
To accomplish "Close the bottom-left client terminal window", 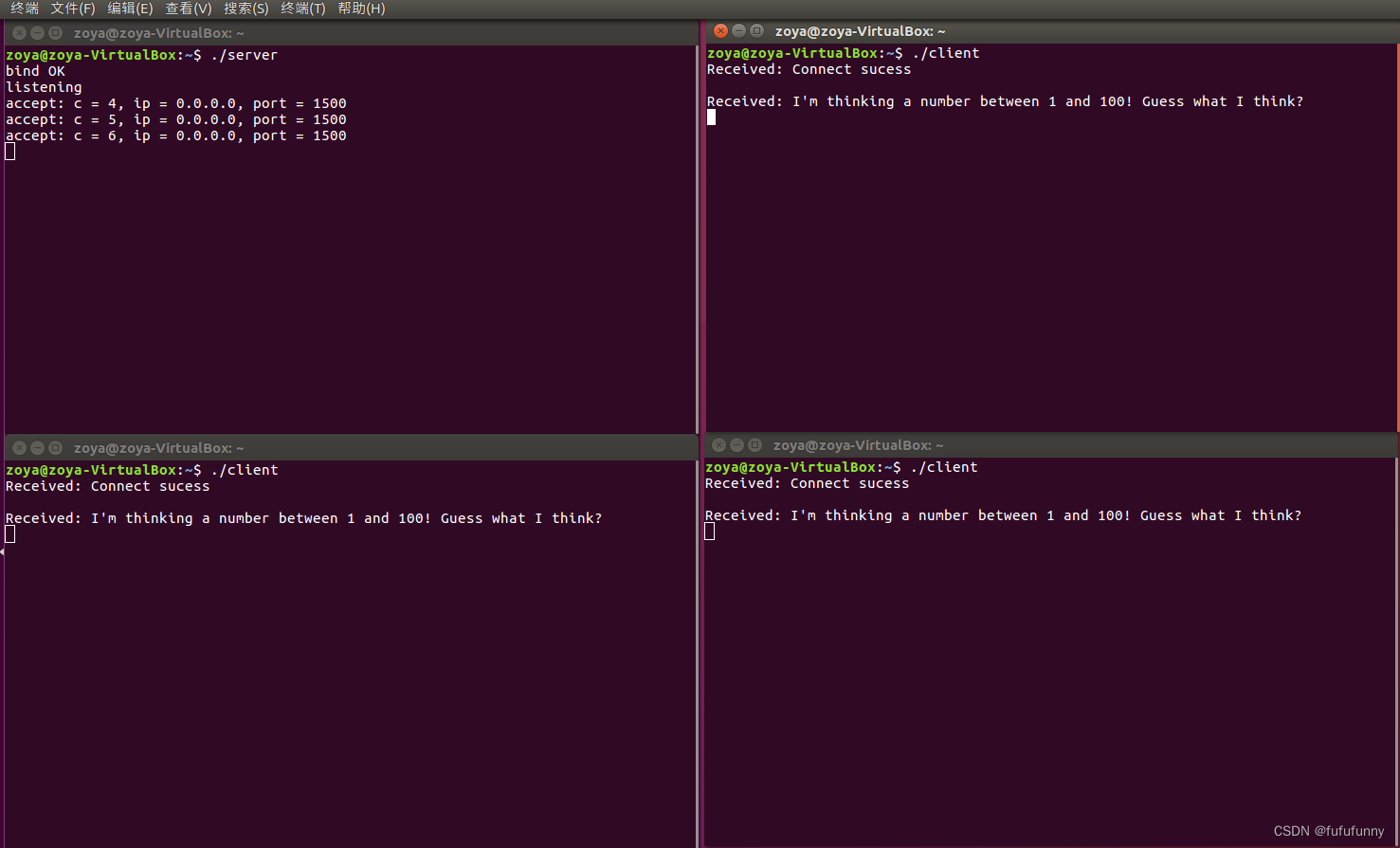I will pos(19,448).
